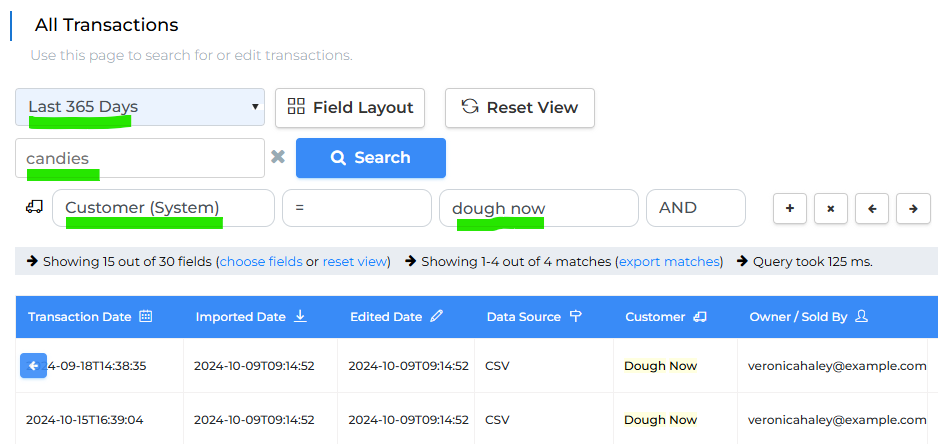Click the Reset View button
Screen dimensions: 938x444
pyautogui.click(x=520, y=108)
